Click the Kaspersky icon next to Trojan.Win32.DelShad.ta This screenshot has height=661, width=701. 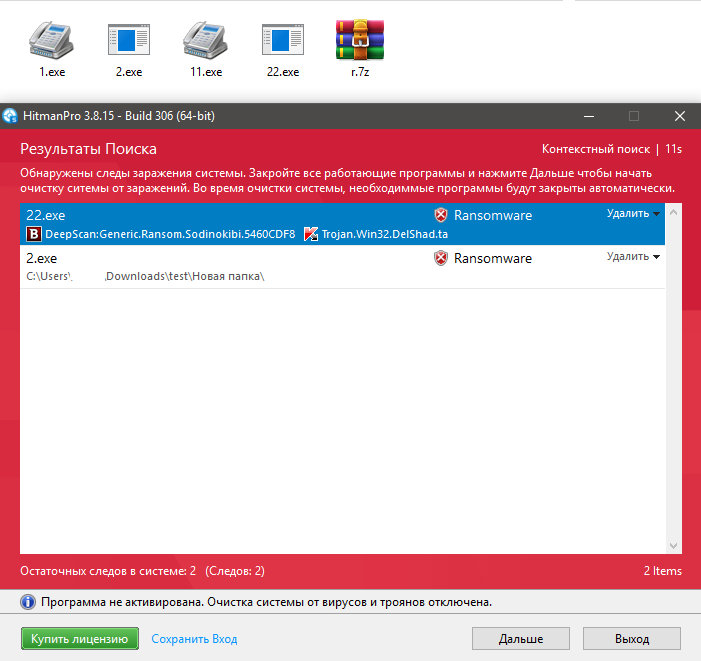point(311,234)
